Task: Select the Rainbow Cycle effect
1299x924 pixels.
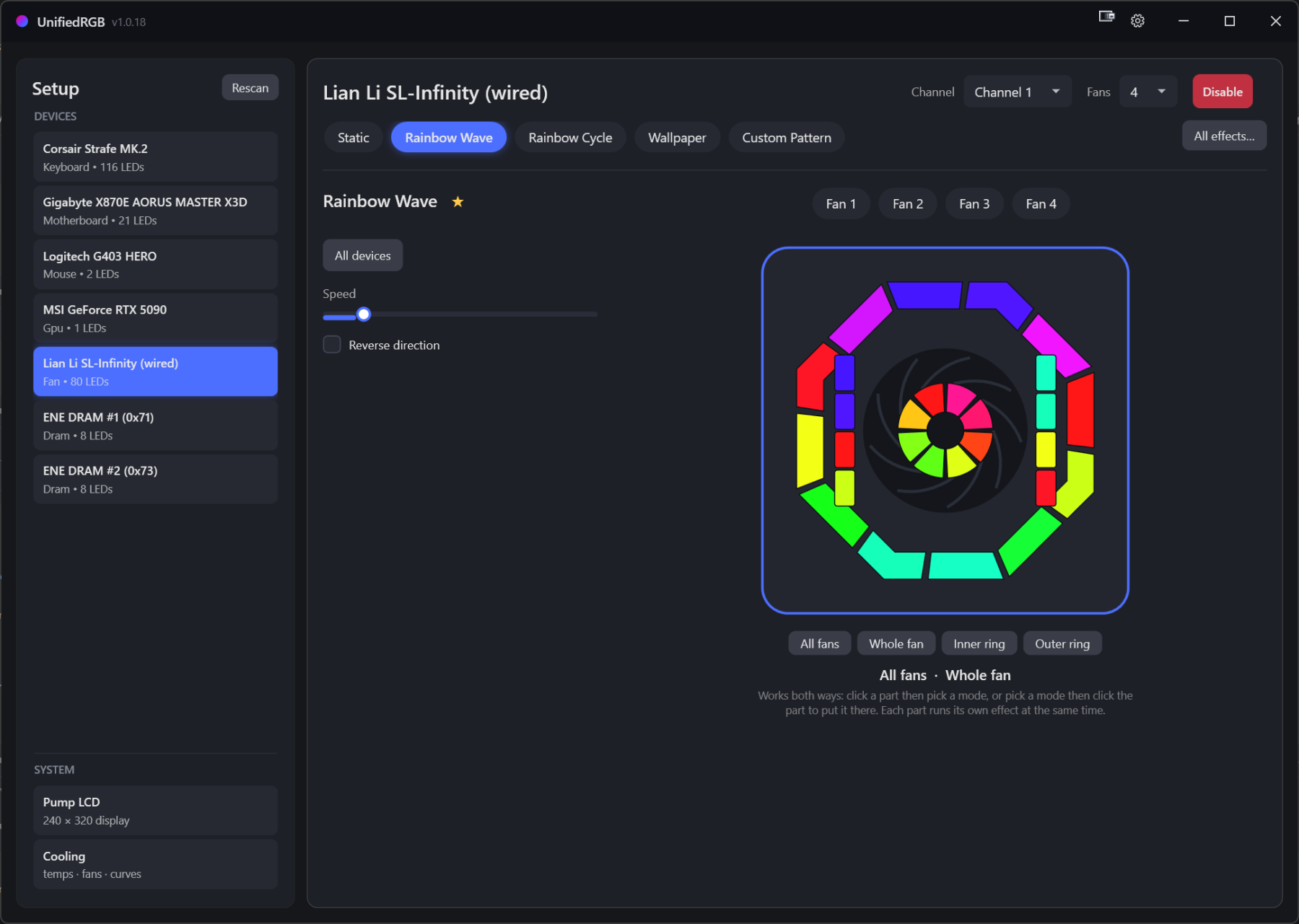Action: 570,137
